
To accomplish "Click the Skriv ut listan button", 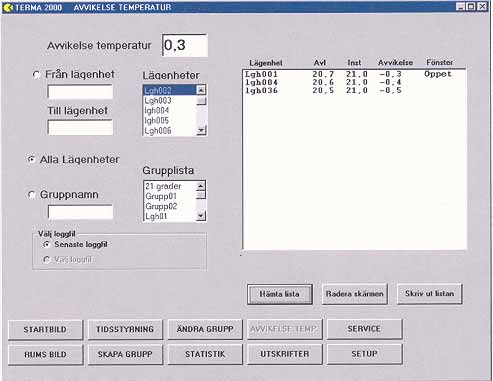I will [x=429, y=293].
